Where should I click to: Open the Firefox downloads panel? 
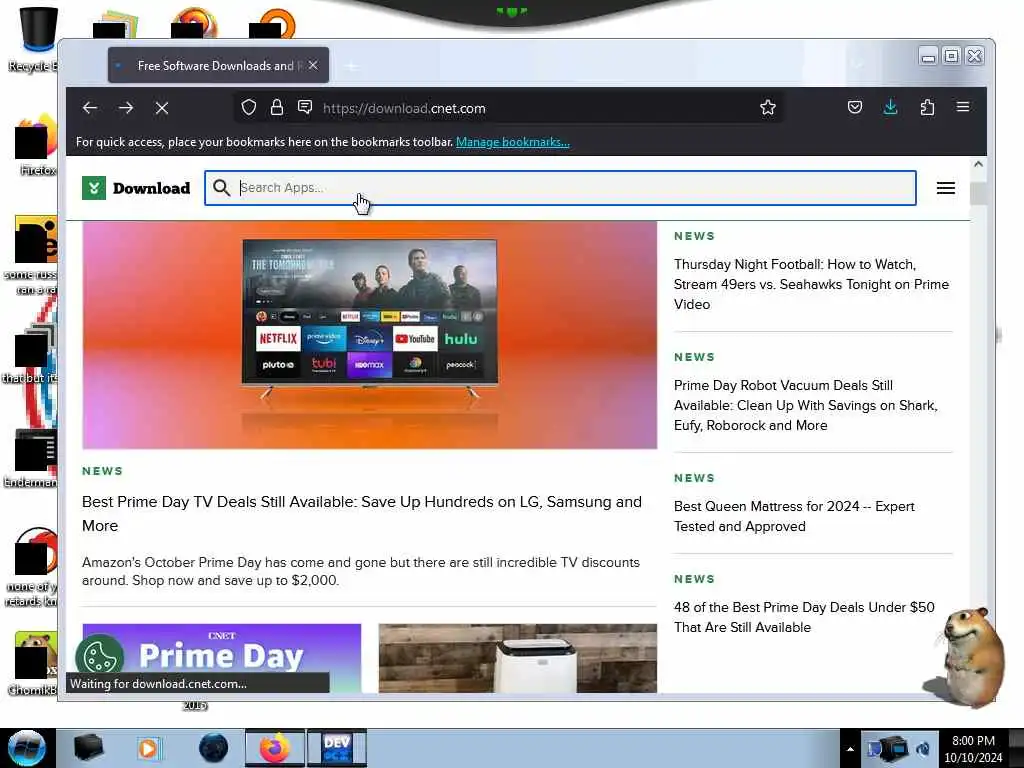[x=891, y=108]
